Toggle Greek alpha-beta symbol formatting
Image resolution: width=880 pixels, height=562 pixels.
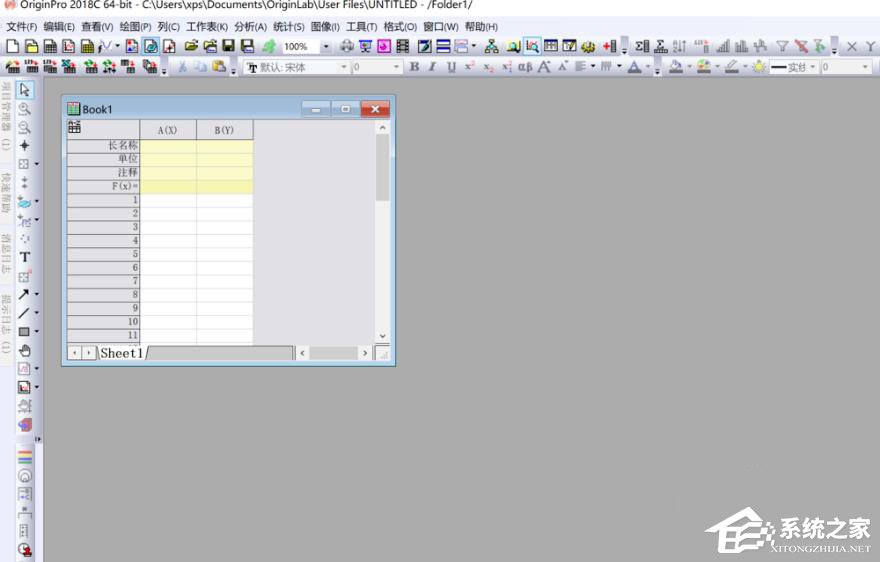(x=525, y=67)
